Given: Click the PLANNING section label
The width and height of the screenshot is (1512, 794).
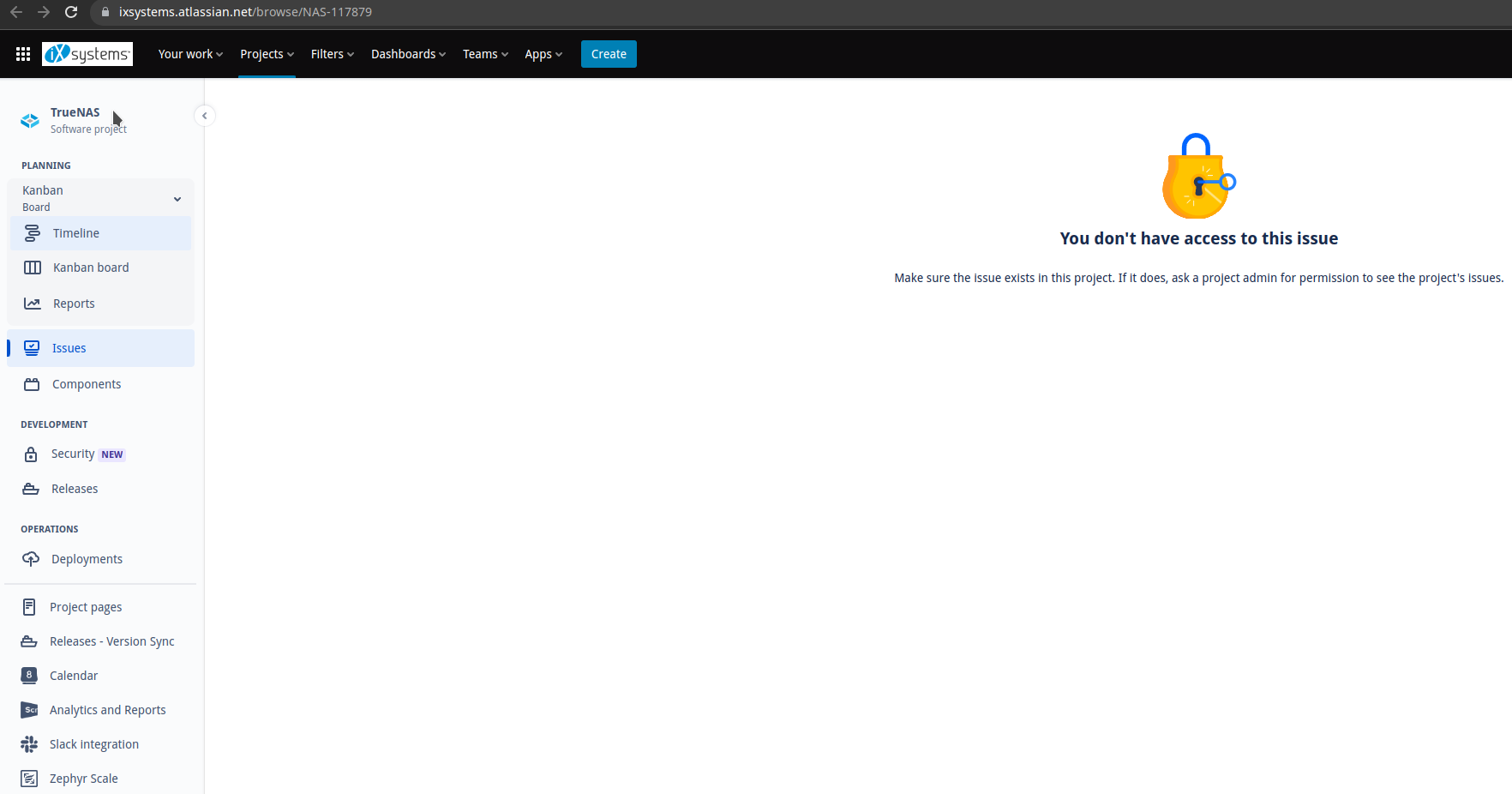Looking at the screenshot, I should pos(46,165).
